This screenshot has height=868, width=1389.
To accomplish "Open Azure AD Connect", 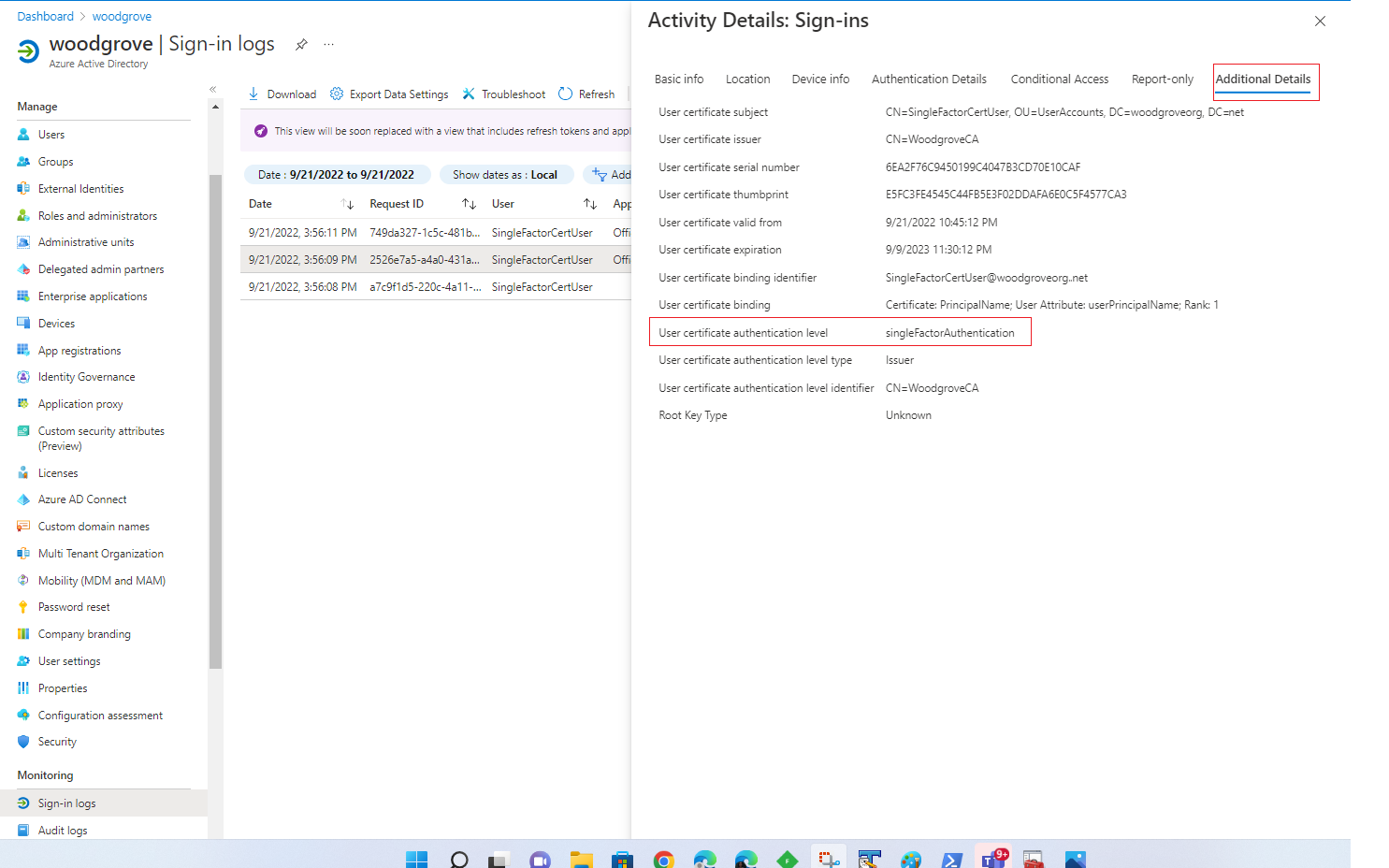I will 82,499.
